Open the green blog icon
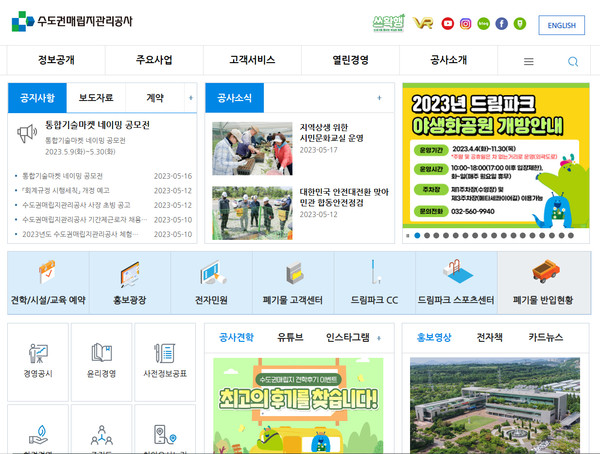Viewport: 600px width, 454px height. click(x=483, y=24)
